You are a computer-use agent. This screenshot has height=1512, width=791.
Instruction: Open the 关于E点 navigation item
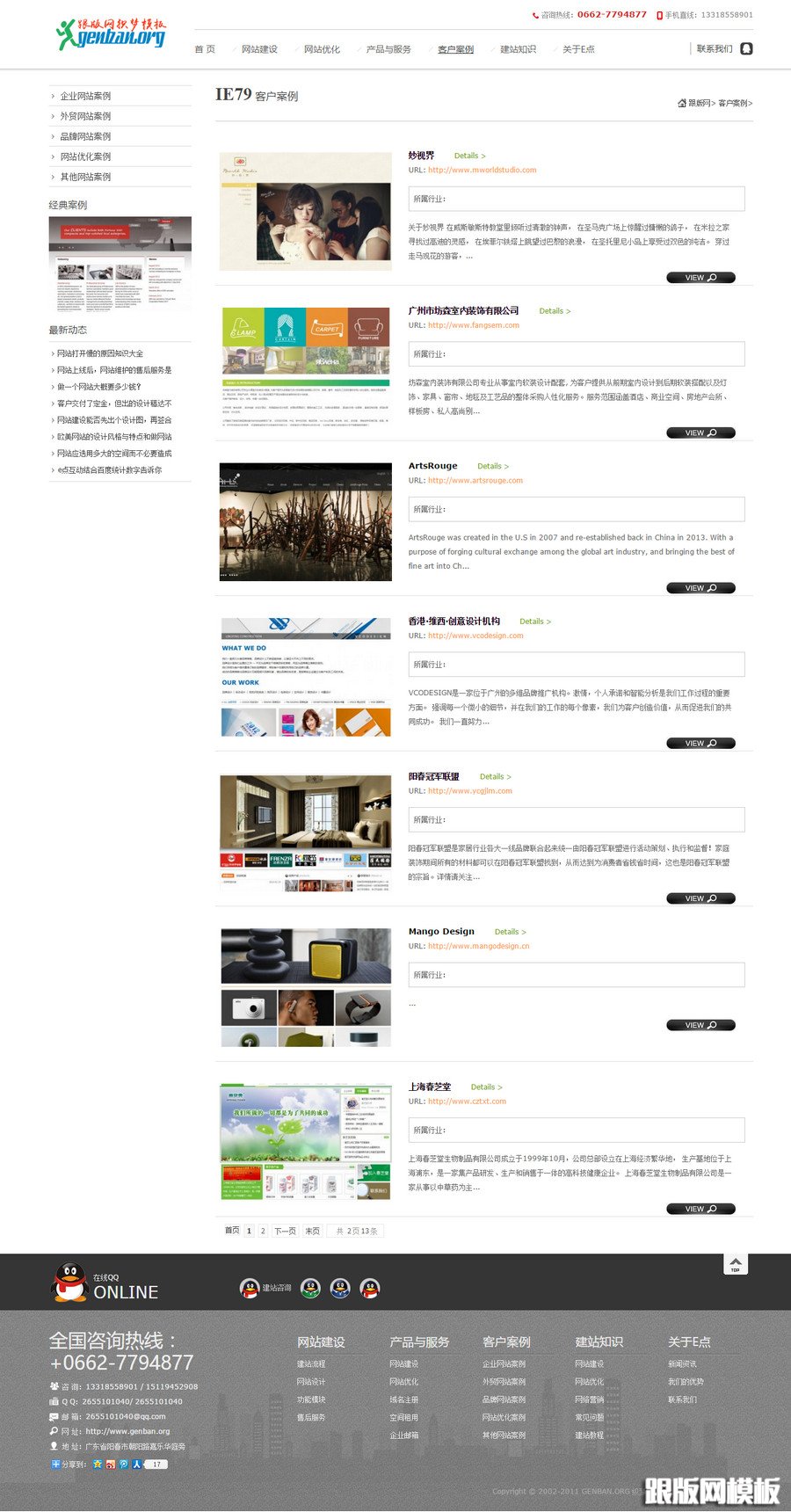pos(578,49)
